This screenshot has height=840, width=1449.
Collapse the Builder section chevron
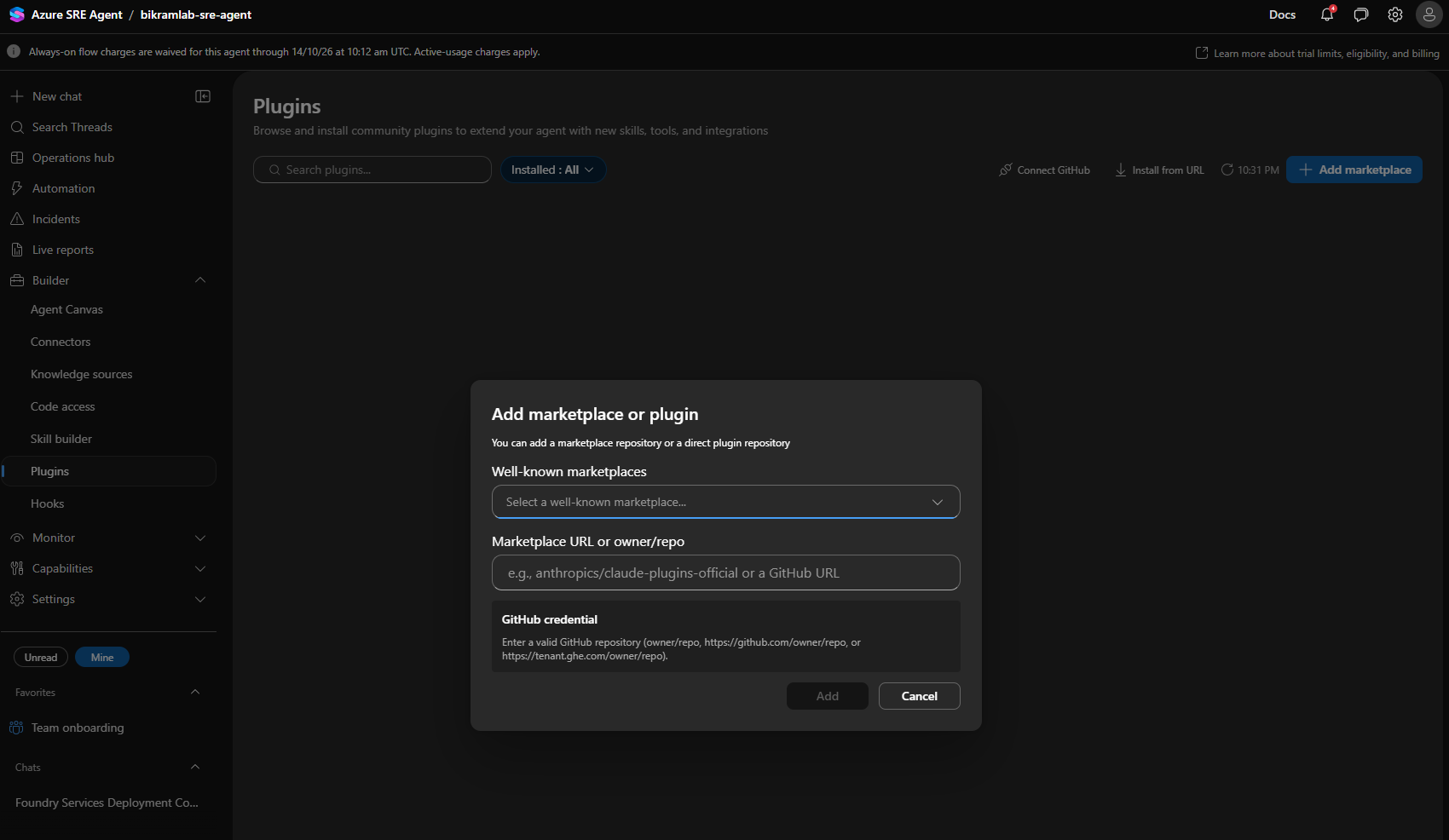click(x=200, y=280)
